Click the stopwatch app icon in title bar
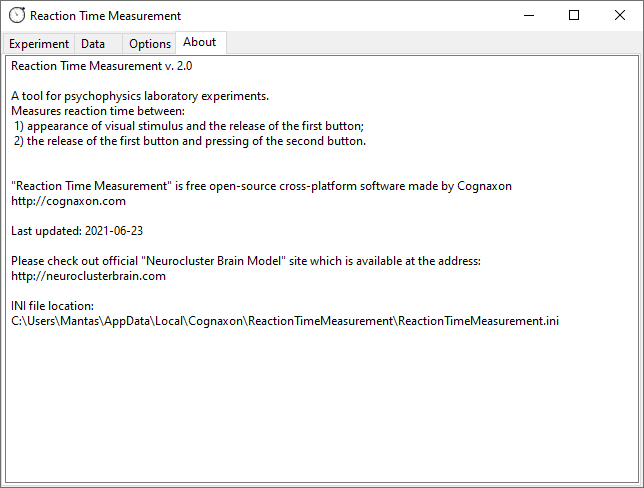The image size is (644, 488). (x=17, y=16)
